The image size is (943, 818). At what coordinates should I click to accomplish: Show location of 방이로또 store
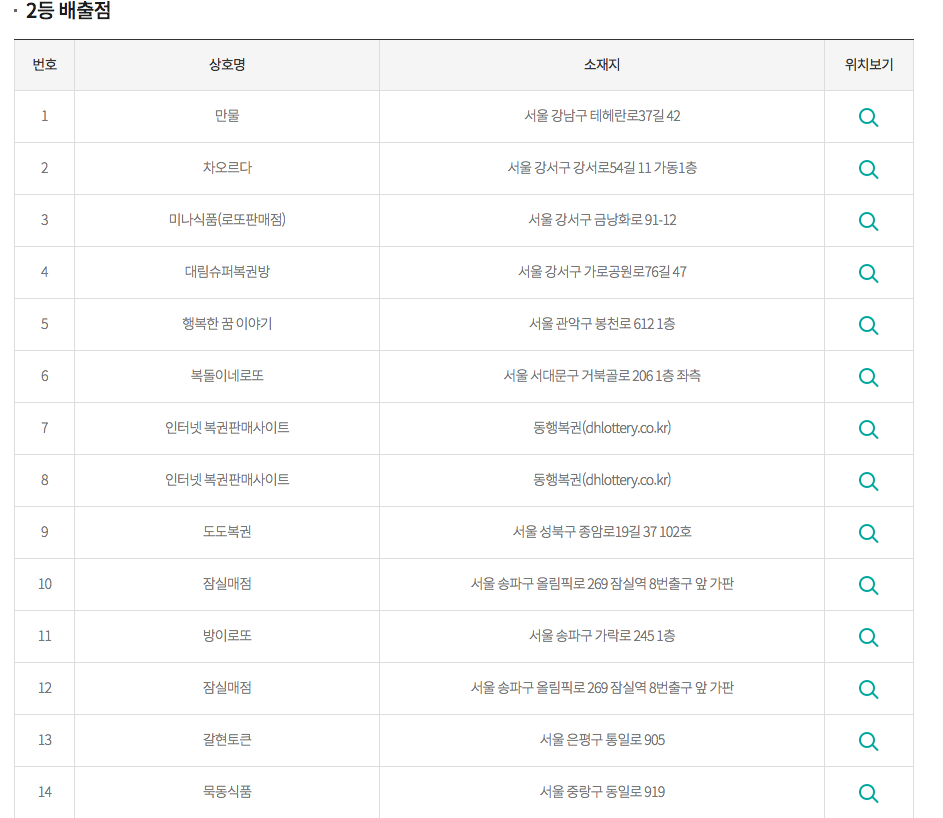click(x=868, y=637)
